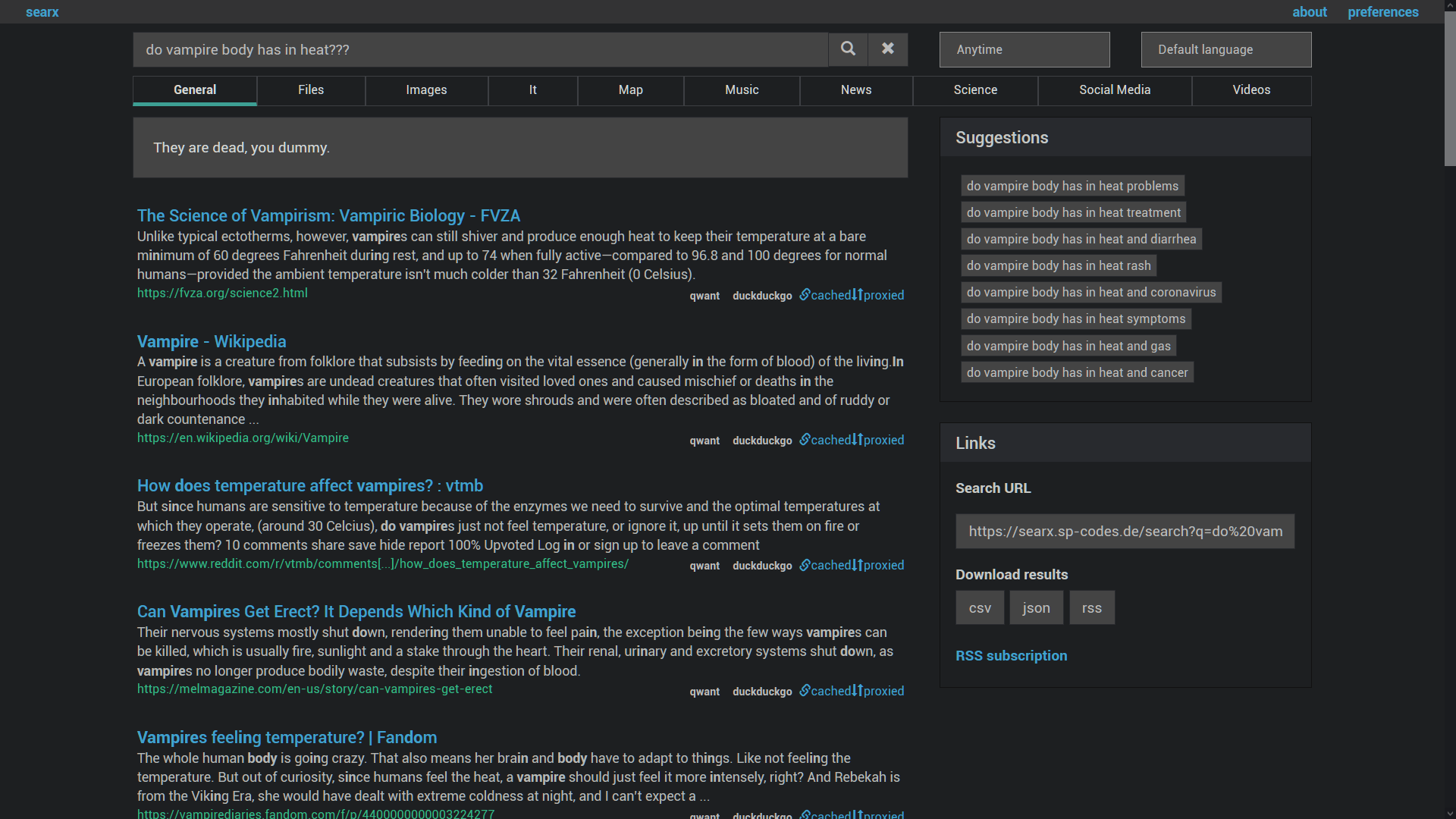Select suggestion ending in heat and coronavirus

coord(1091,293)
